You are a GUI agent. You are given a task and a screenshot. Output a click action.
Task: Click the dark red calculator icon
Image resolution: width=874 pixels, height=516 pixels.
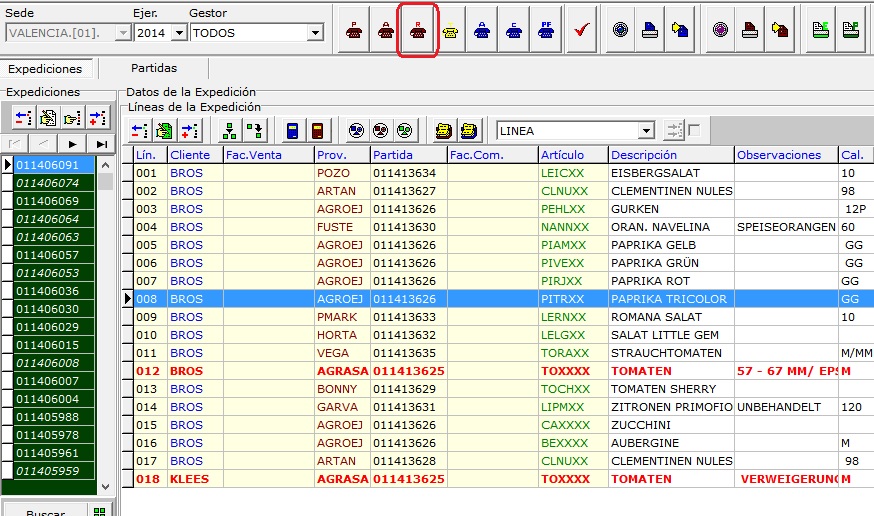317,131
